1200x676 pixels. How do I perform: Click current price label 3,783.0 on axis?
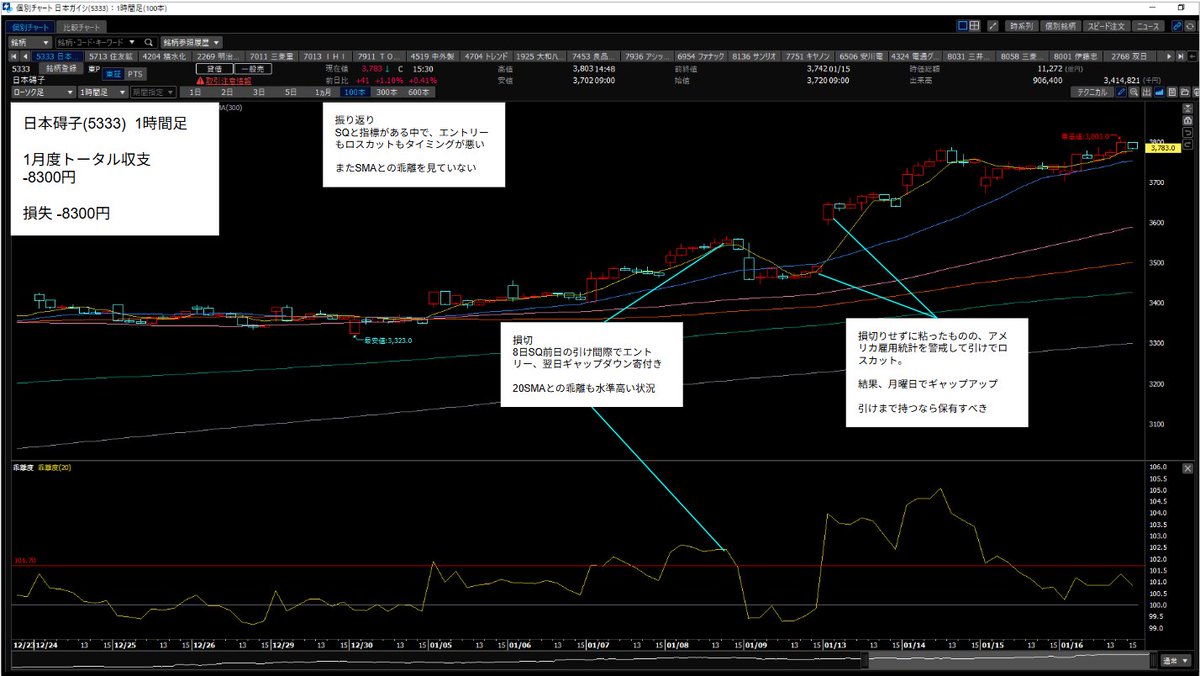click(1164, 149)
